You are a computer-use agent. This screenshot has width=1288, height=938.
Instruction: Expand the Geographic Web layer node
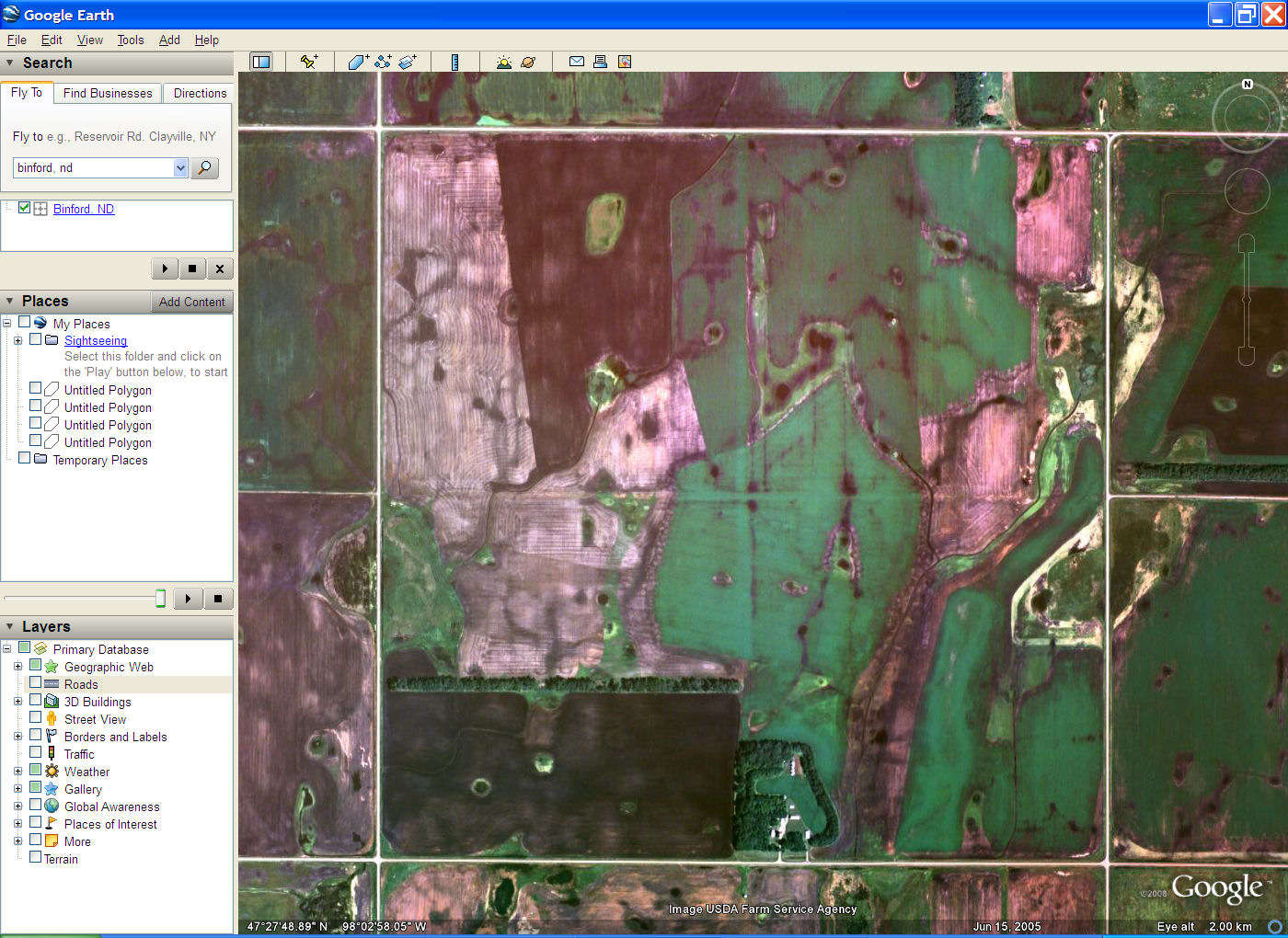point(17,667)
